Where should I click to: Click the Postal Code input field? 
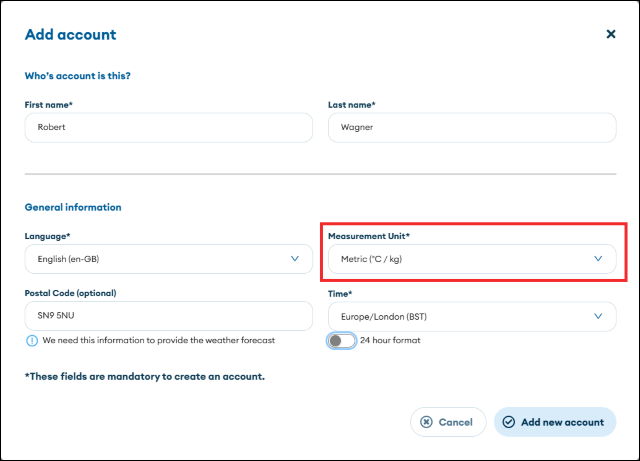click(169, 316)
